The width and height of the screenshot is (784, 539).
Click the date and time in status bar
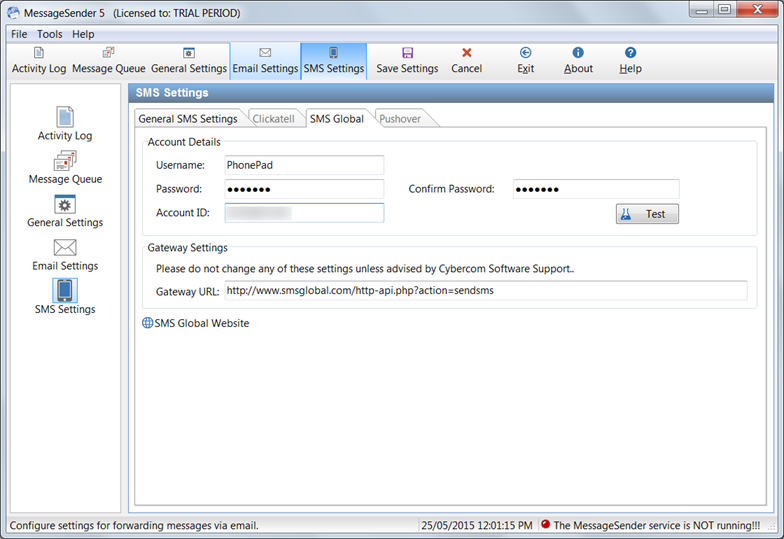[x=476, y=525]
